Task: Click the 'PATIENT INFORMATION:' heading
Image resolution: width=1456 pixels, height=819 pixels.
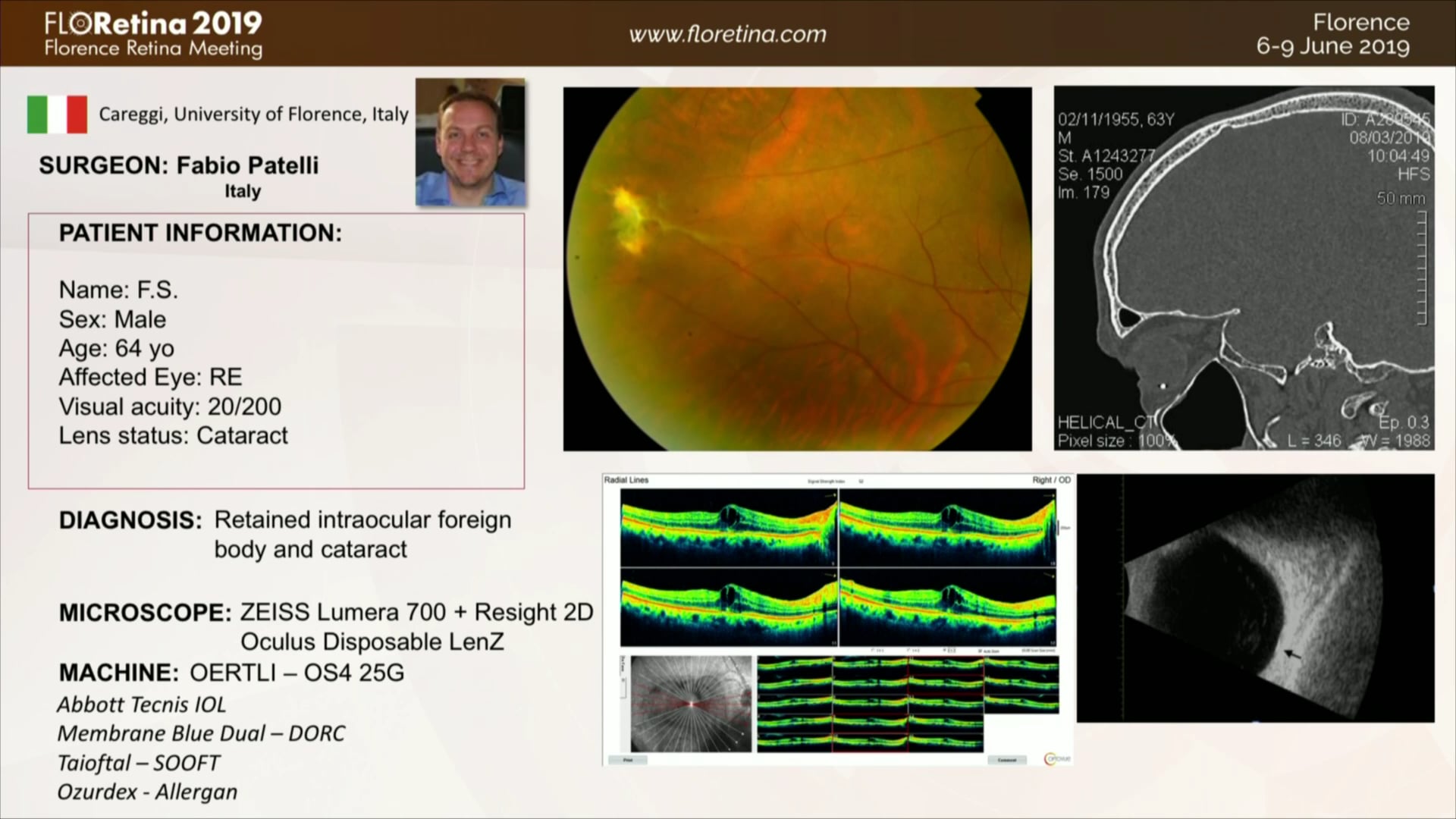Action: tap(200, 233)
